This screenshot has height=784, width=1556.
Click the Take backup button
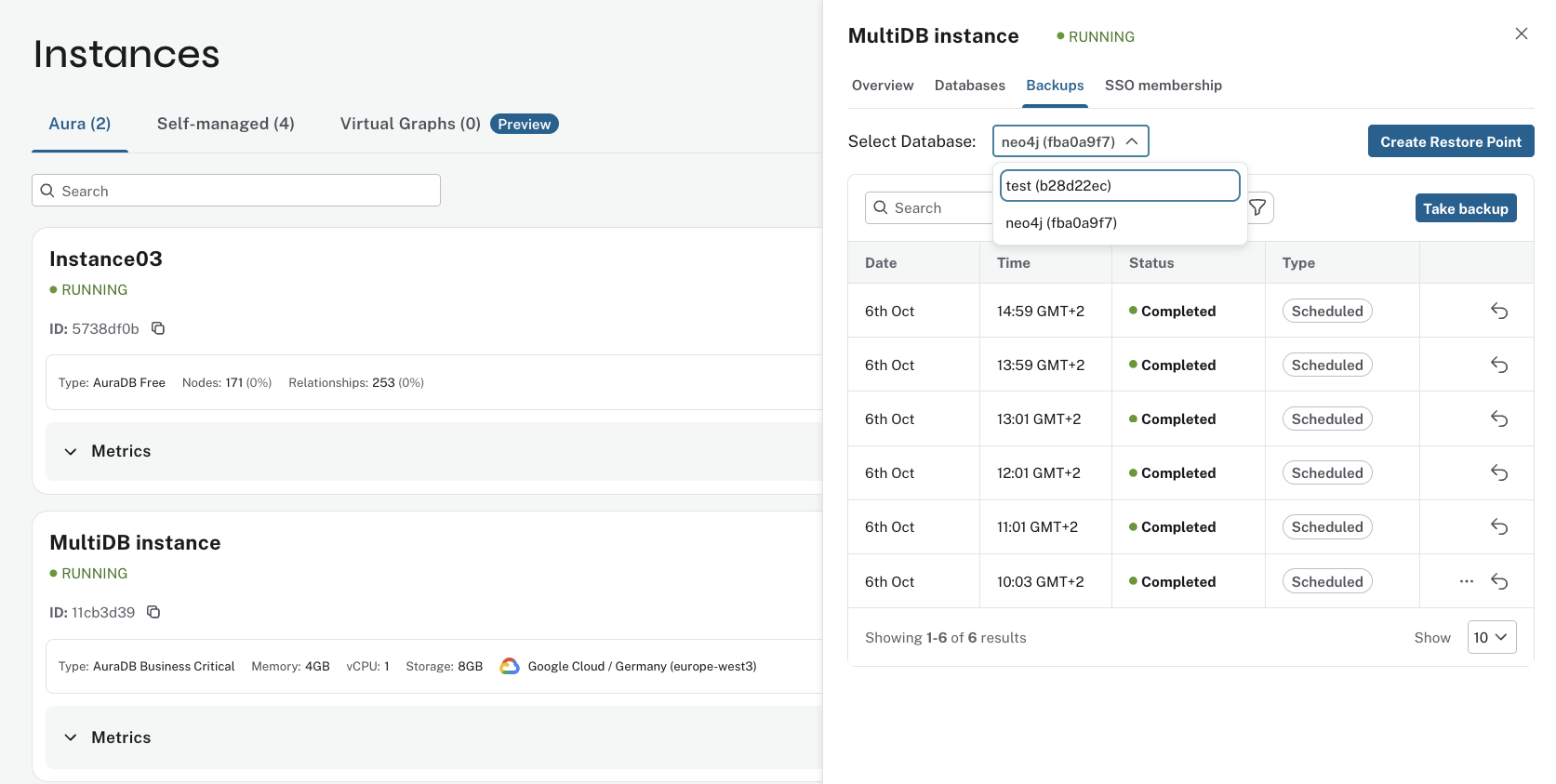pyautogui.click(x=1466, y=208)
